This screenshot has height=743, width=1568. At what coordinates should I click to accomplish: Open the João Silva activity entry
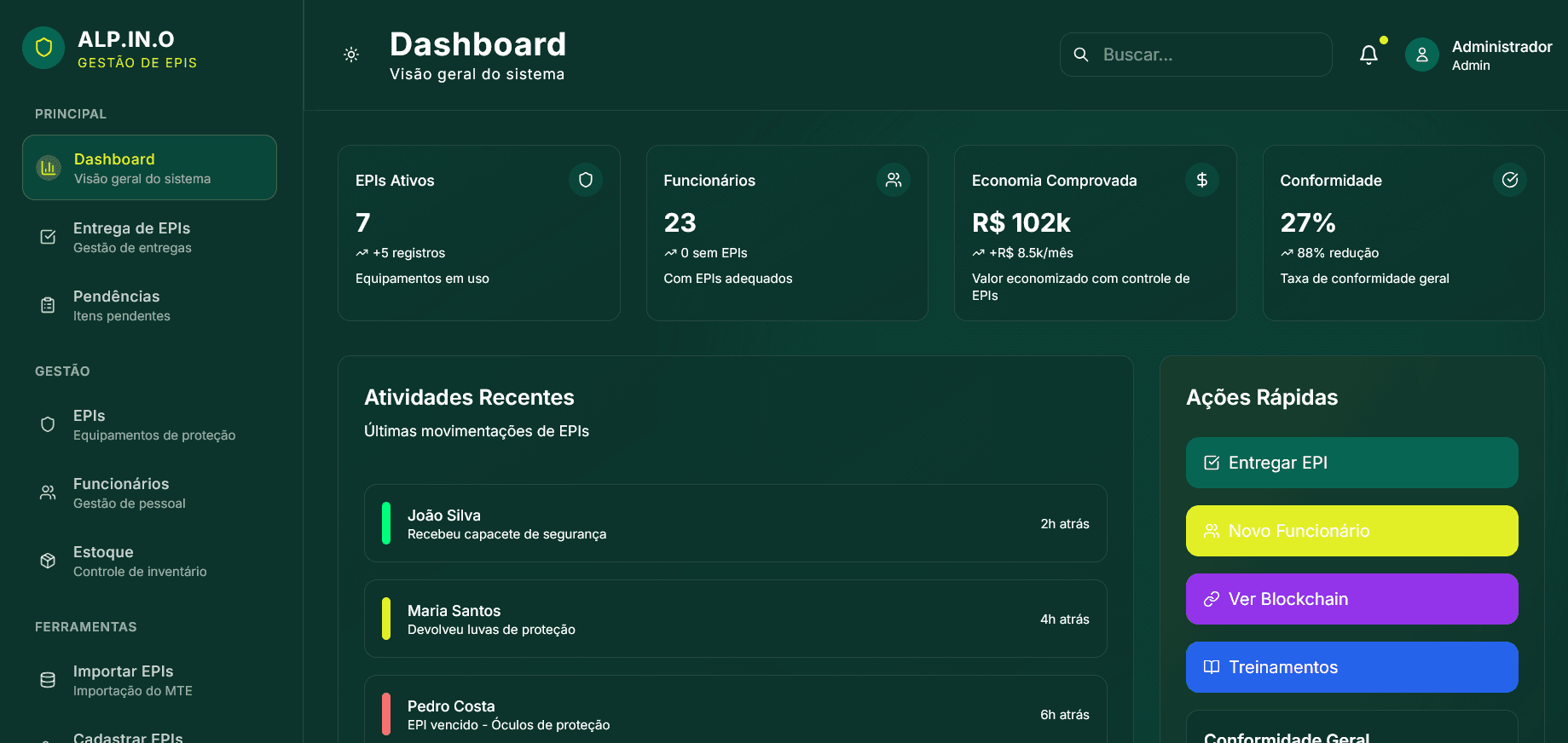tap(735, 523)
